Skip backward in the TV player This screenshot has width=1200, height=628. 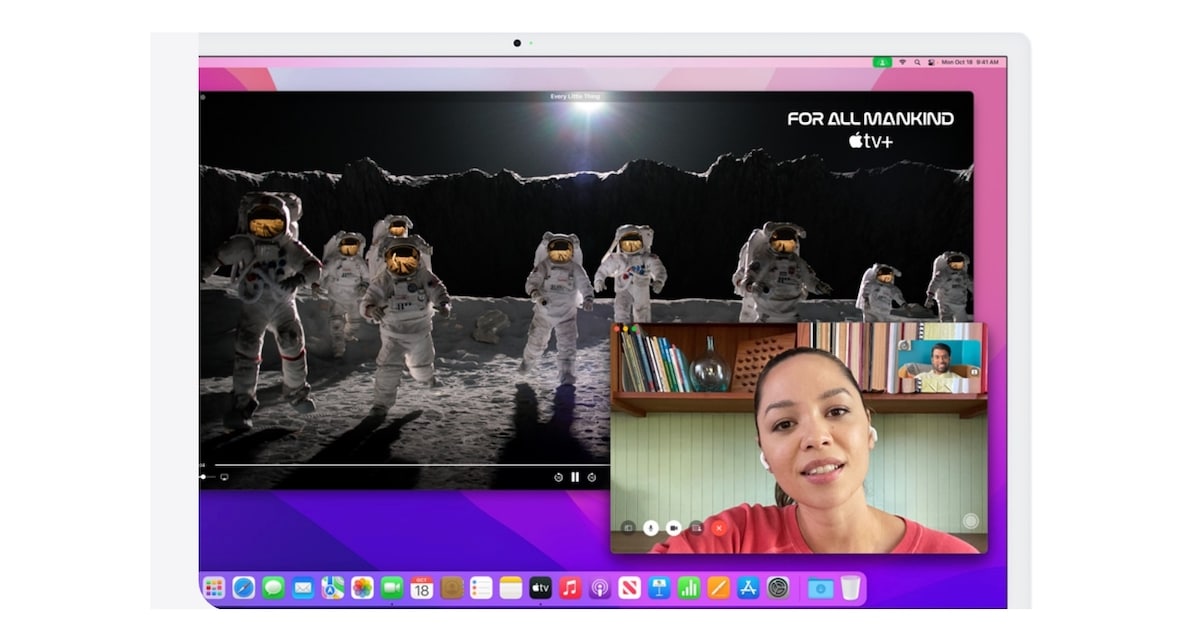(x=558, y=477)
